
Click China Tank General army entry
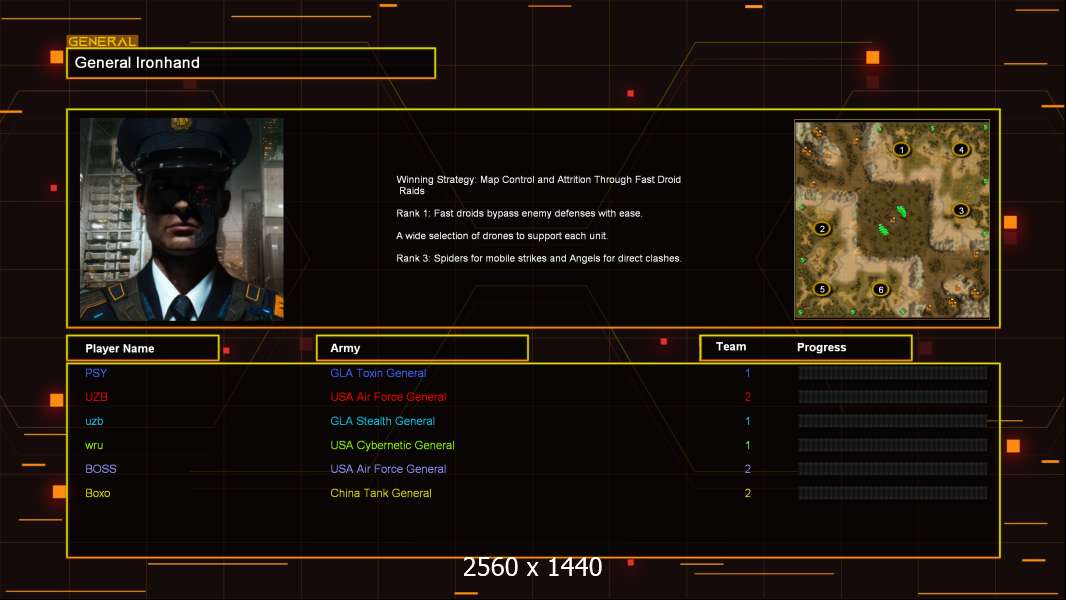click(x=381, y=493)
